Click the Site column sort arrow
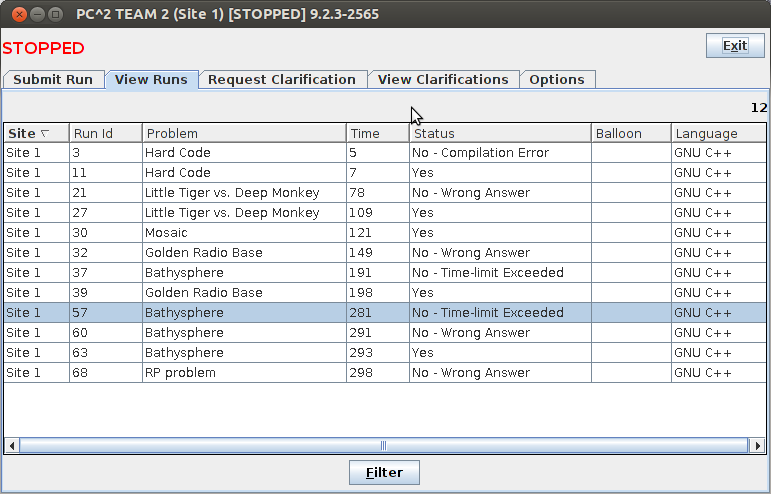This screenshot has height=494, width=771. [44, 134]
